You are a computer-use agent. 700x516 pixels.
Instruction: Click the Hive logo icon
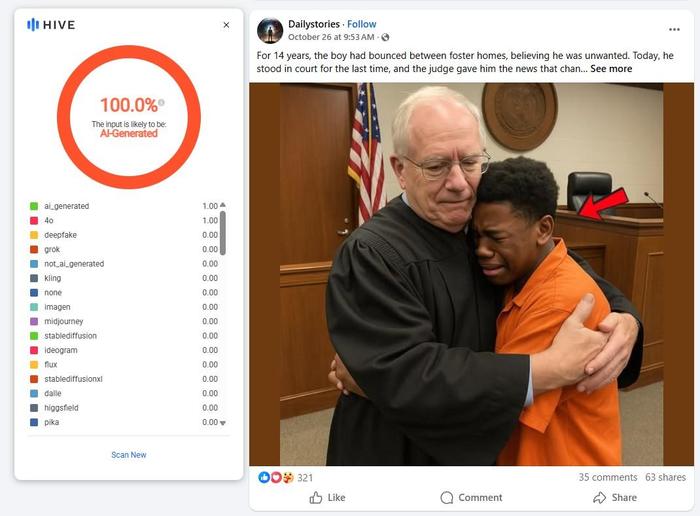tap(33, 25)
